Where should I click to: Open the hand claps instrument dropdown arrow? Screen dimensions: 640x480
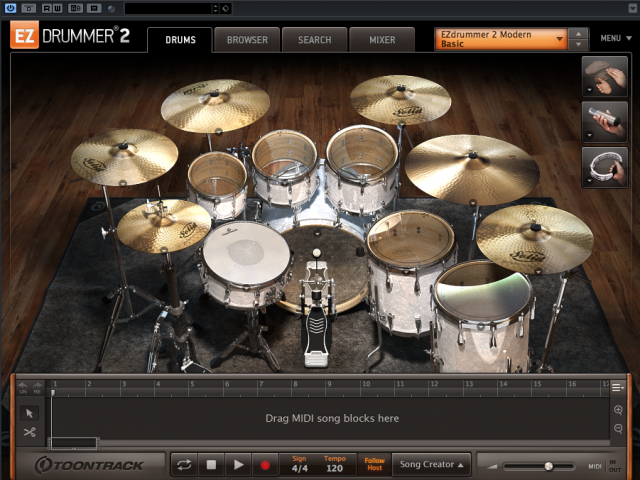click(589, 89)
